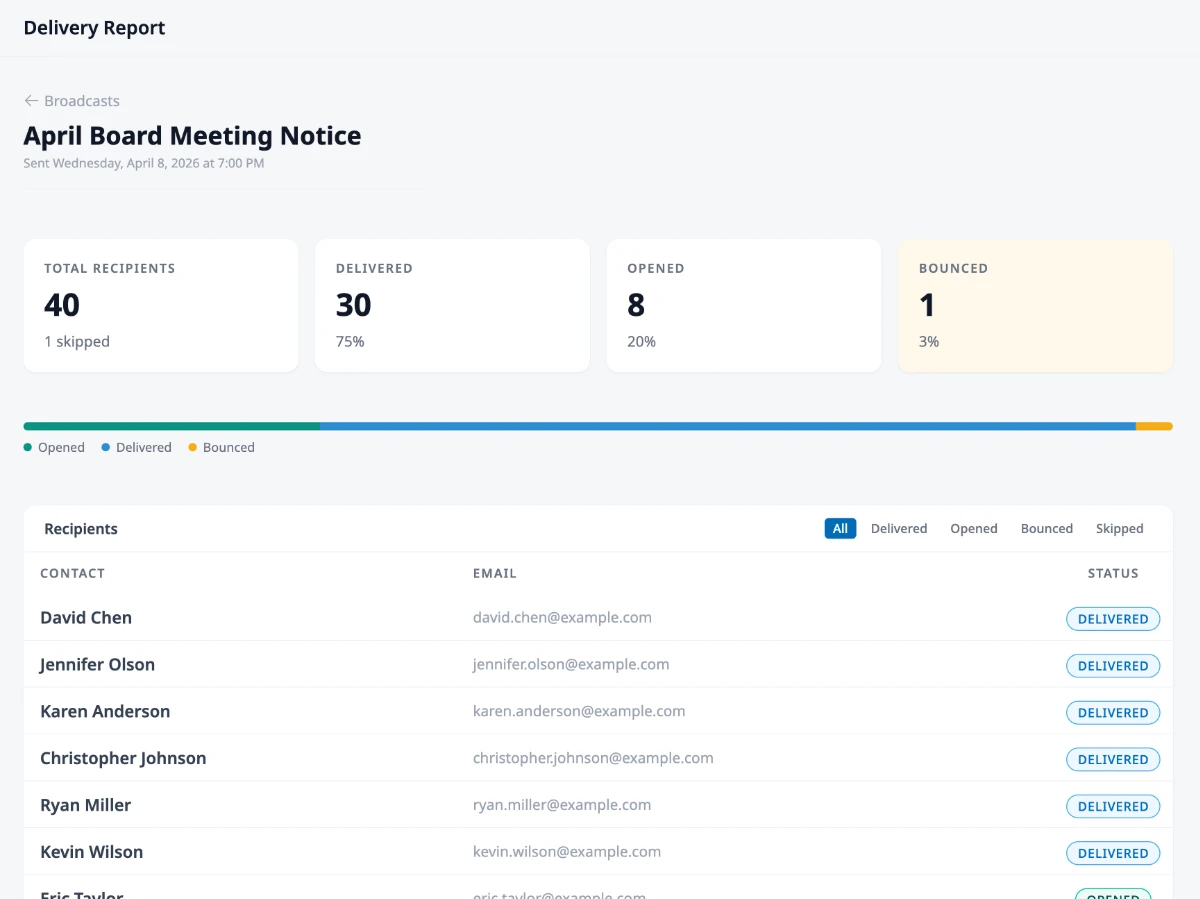
Task: Click the Delivered legend dot
Action: (x=105, y=447)
